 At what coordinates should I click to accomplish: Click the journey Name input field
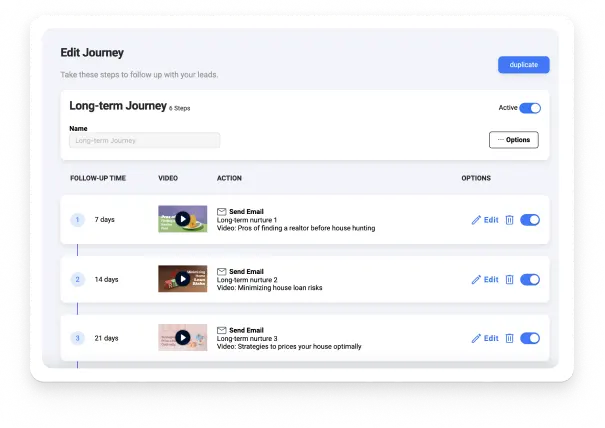point(144,141)
